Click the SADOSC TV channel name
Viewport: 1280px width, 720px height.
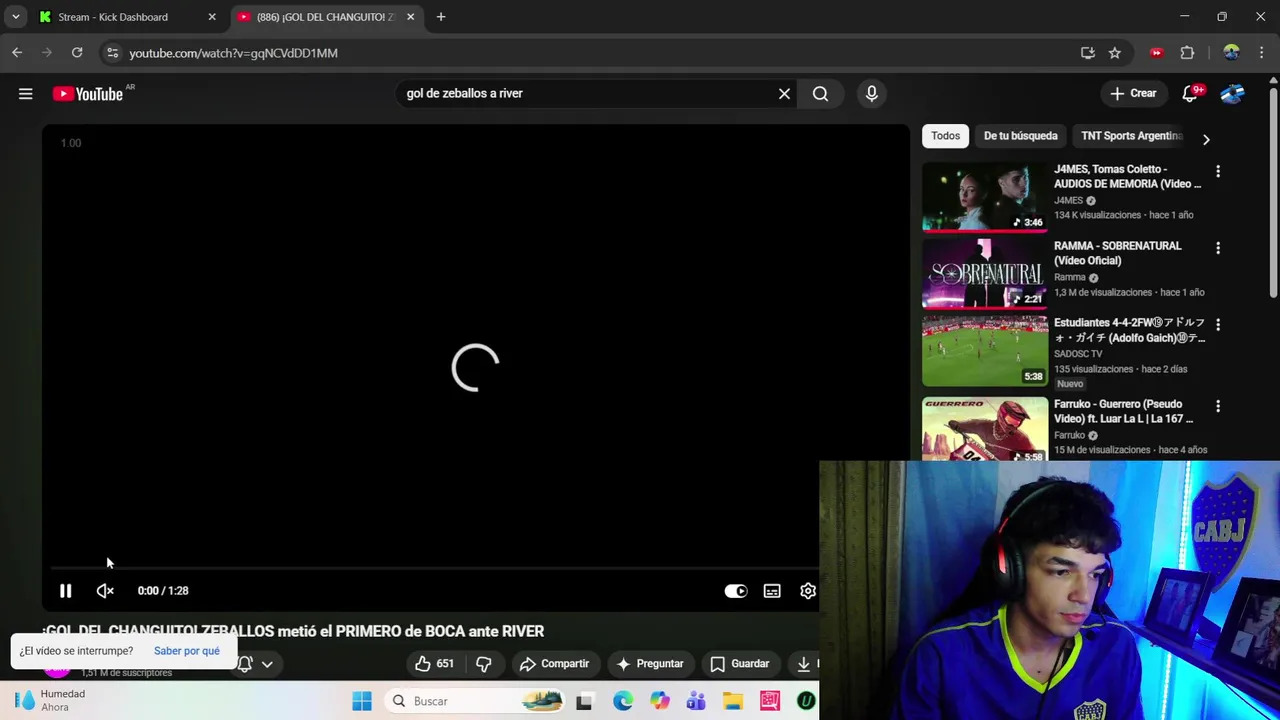click(x=1078, y=354)
